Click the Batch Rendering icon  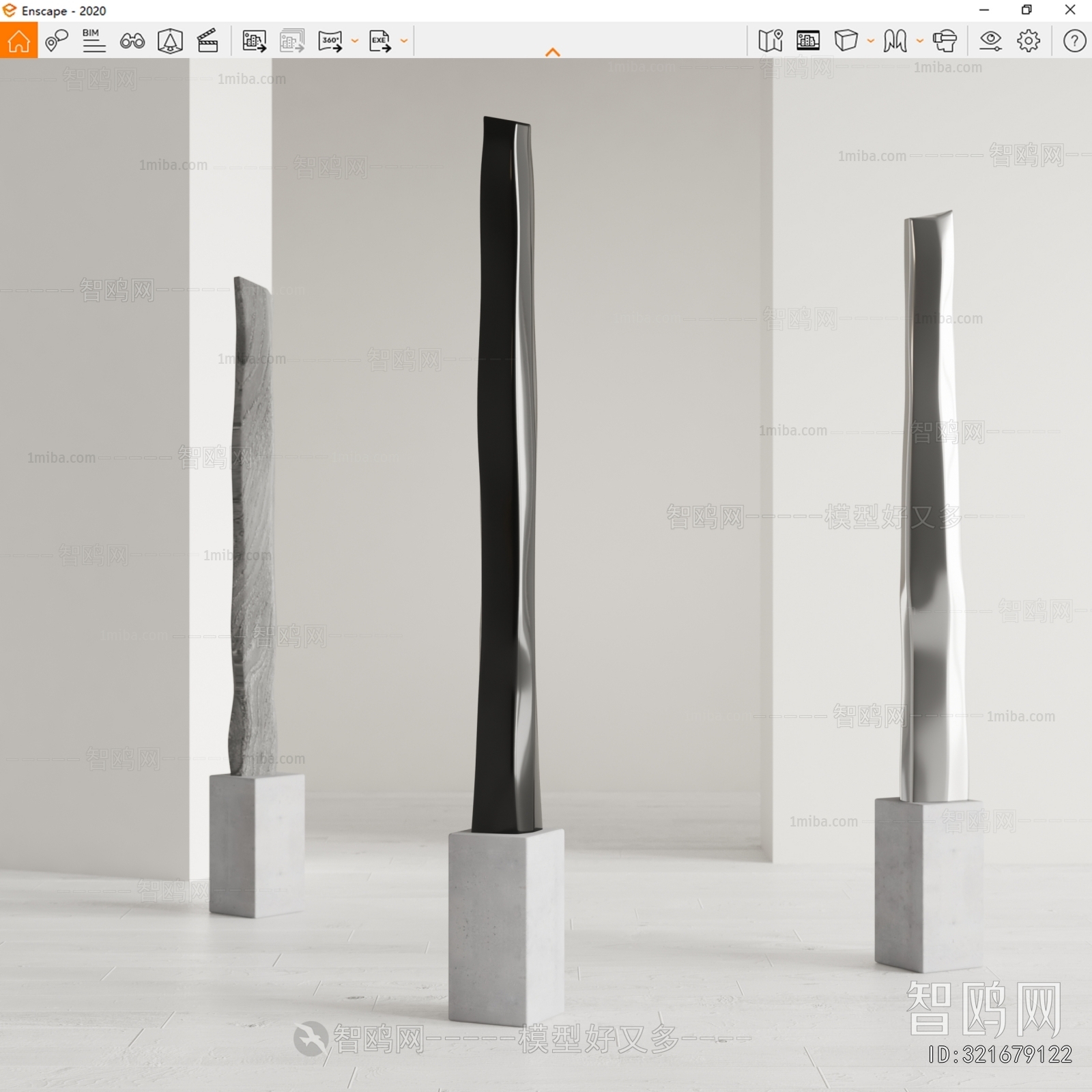click(x=292, y=41)
